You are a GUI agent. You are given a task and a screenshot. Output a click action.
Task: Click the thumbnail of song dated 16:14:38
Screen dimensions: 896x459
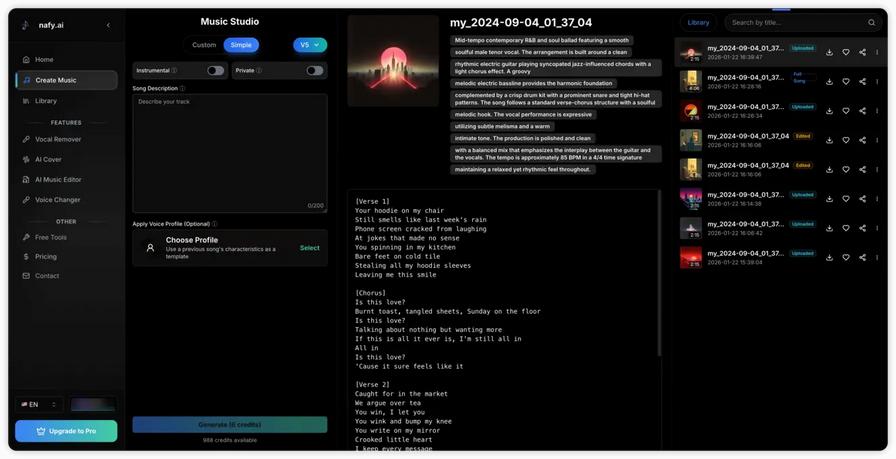click(691, 199)
